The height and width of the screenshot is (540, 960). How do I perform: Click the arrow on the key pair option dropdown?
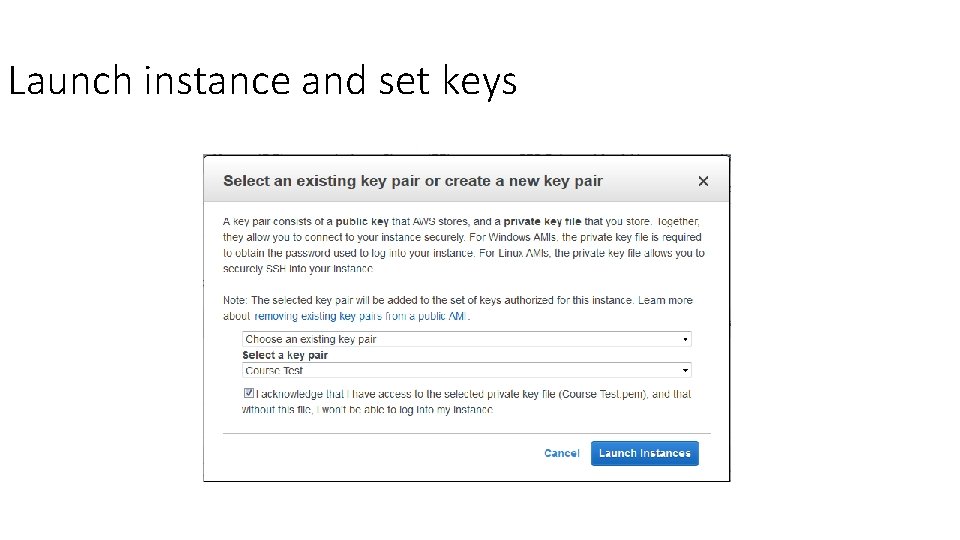coord(685,340)
